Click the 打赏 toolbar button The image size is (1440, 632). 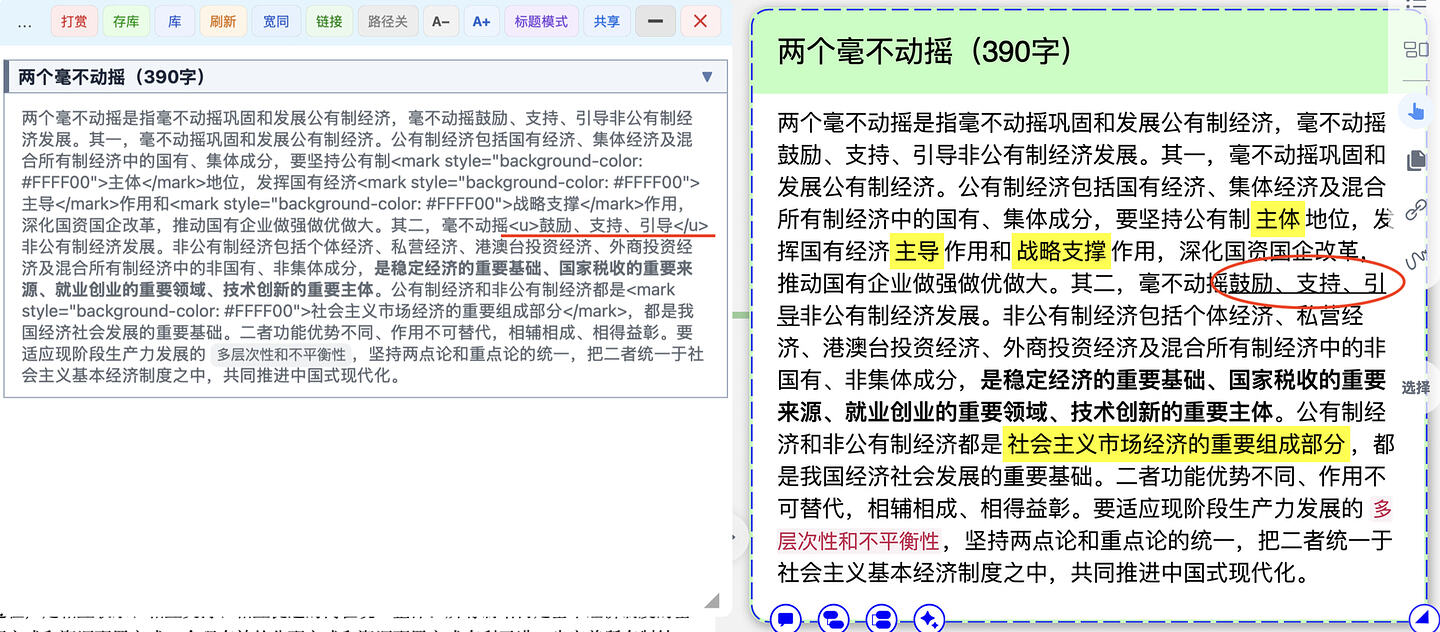tap(74, 21)
